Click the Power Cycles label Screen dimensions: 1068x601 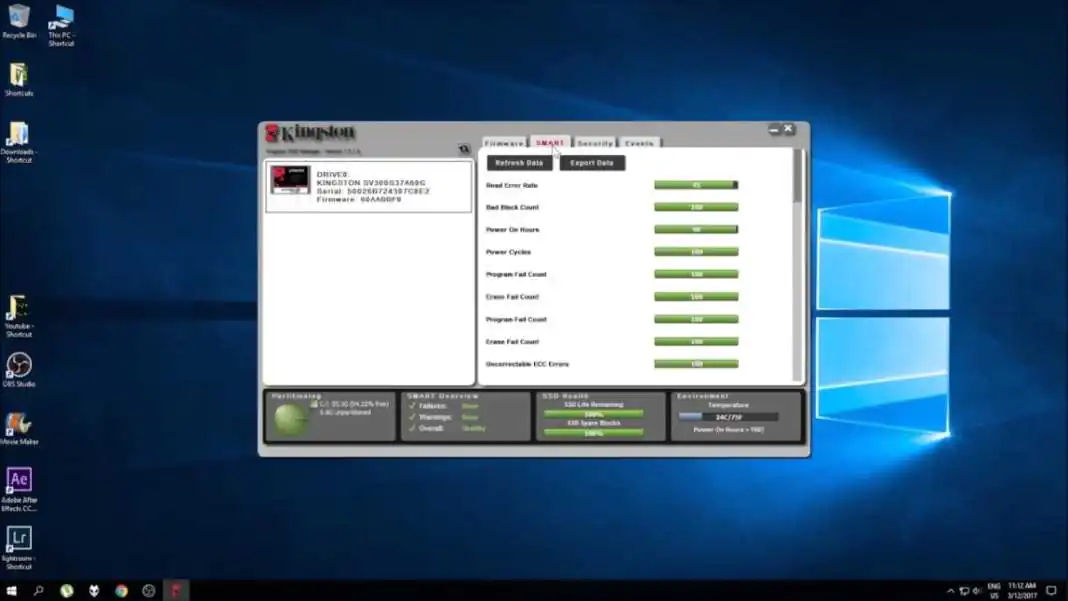coord(508,252)
